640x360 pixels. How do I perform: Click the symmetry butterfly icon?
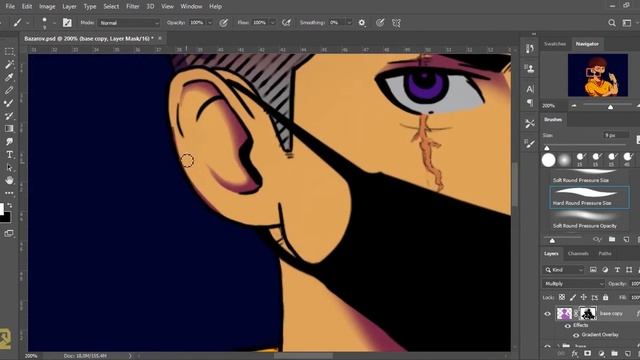pos(396,23)
